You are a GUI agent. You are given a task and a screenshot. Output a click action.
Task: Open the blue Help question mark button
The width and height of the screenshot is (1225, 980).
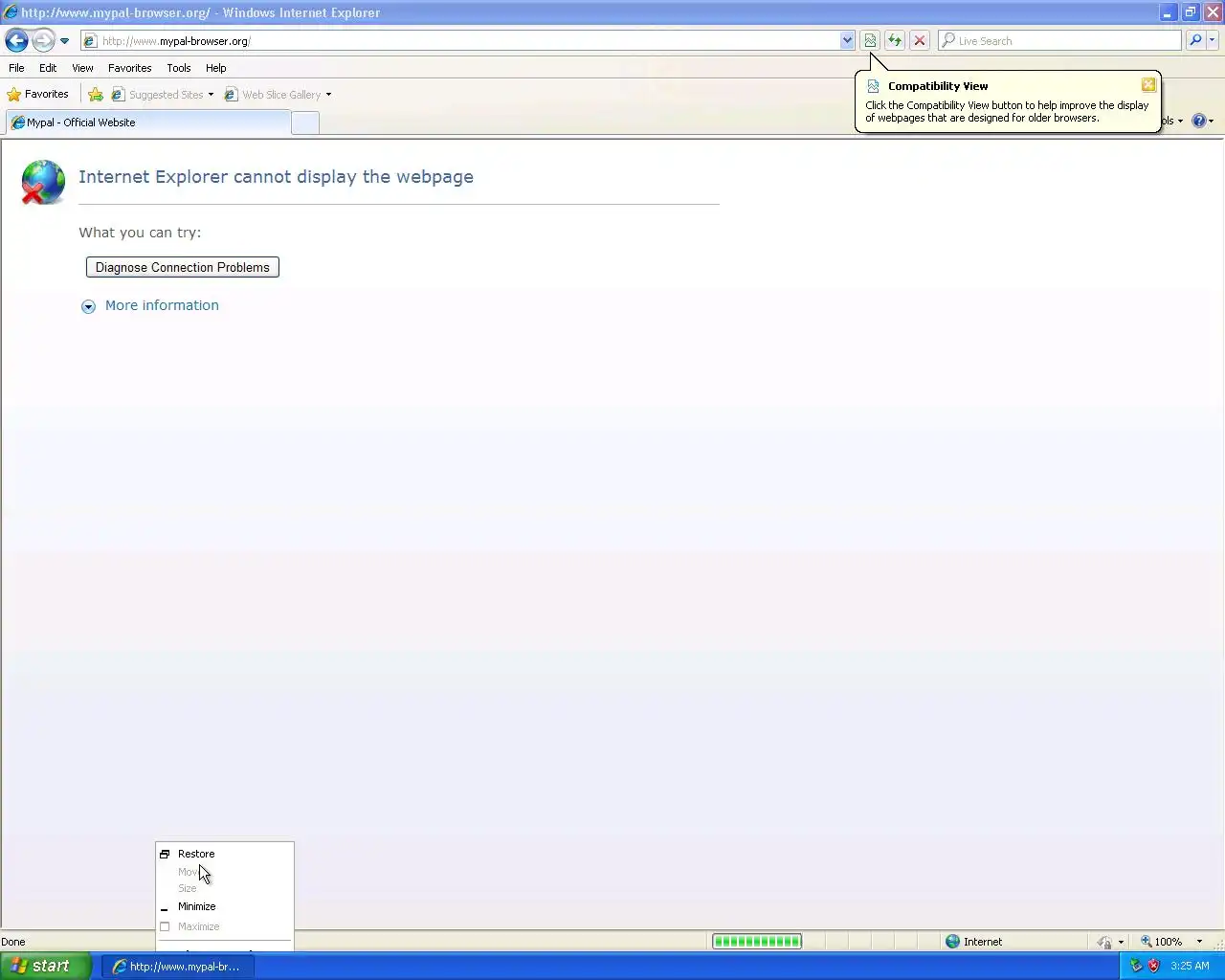[1198, 121]
